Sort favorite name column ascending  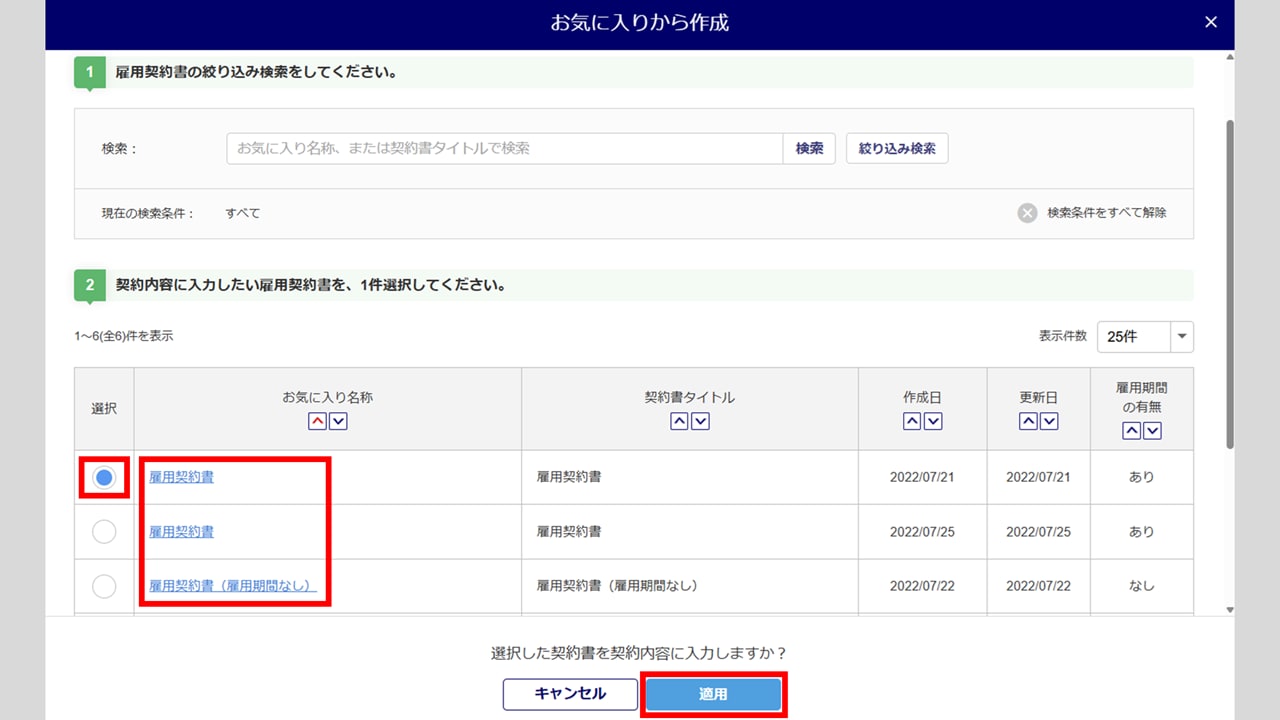point(317,422)
